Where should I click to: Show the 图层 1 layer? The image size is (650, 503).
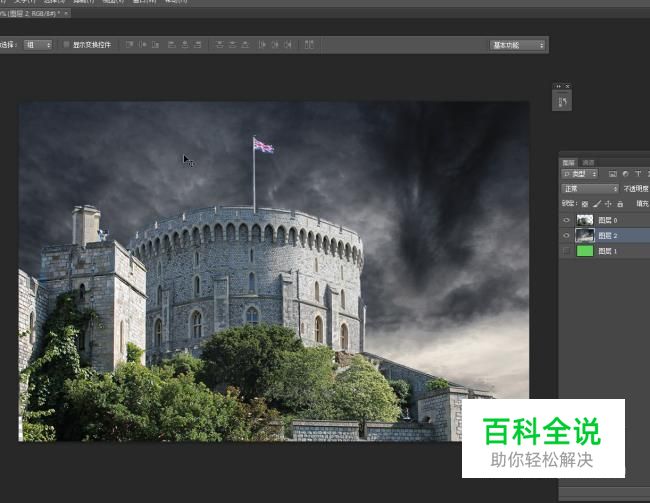(566, 251)
